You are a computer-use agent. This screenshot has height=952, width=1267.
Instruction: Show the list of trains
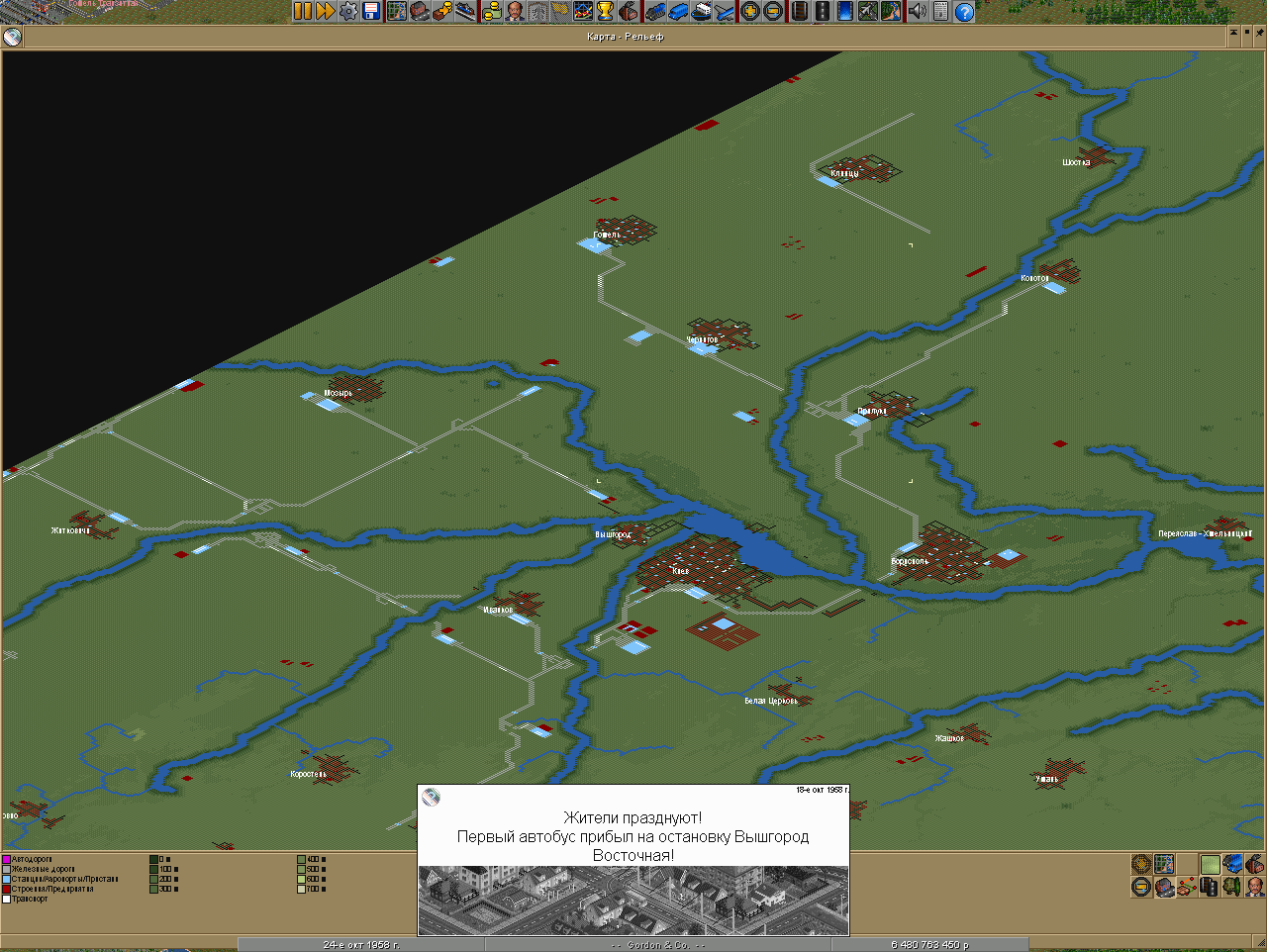pyautogui.click(x=655, y=11)
